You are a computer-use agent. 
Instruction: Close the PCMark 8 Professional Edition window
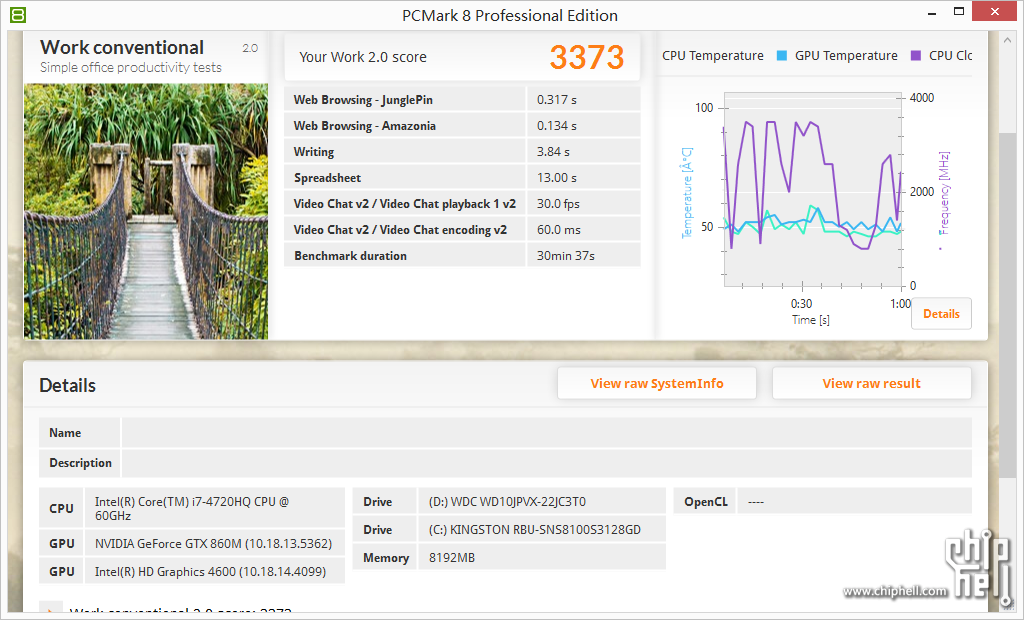click(995, 11)
